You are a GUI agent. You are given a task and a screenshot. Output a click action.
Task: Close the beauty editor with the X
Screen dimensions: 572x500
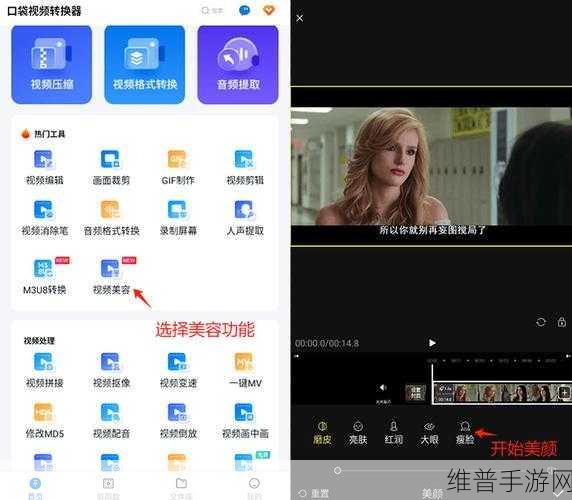pos(299,18)
